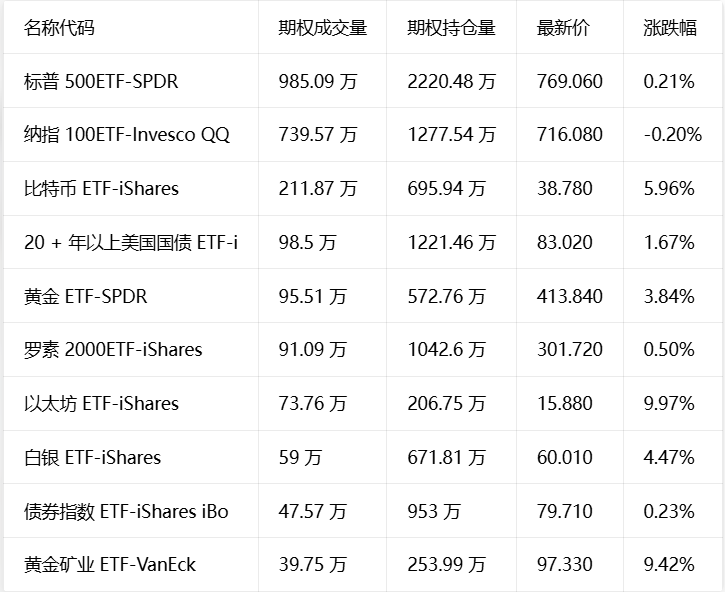Sort by 期权持仓量 column header
The width and height of the screenshot is (725, 592).
pyautogui.click(x=451, y=28)
